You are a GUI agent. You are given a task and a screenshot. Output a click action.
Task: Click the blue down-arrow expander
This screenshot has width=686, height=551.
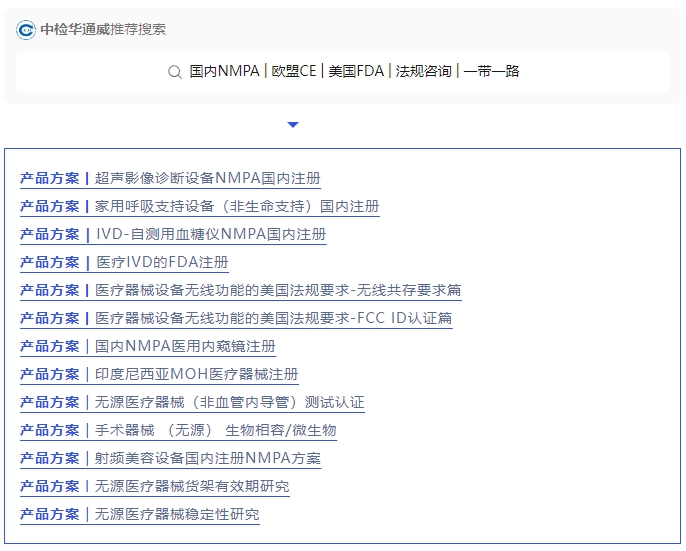[x=292, y=125]
